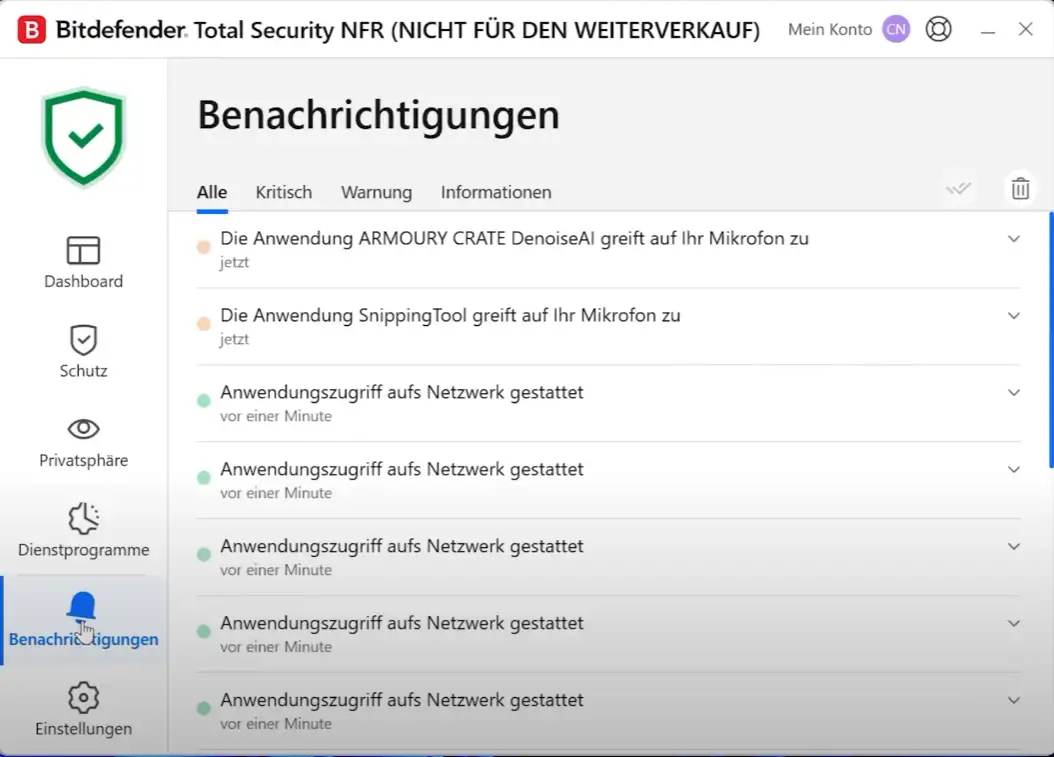
Task: Expand first Anwendungszugriff aufs Netzwerk notification
Action: coord(1014,393)
